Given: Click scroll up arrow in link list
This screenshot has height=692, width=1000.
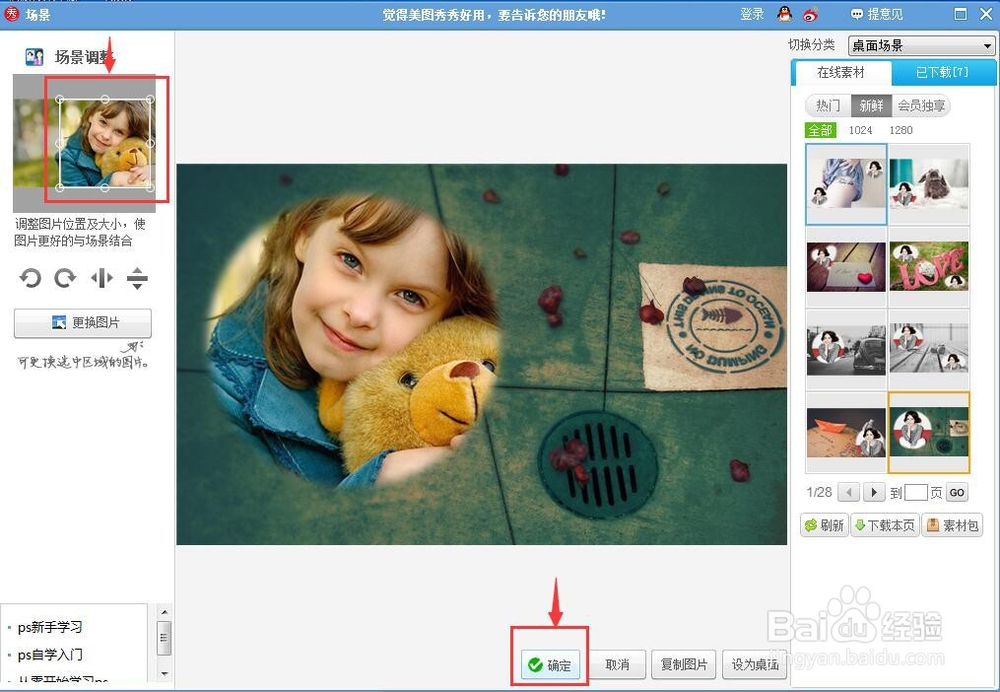Looking at the screenshot, I should [x=164, y=612].
